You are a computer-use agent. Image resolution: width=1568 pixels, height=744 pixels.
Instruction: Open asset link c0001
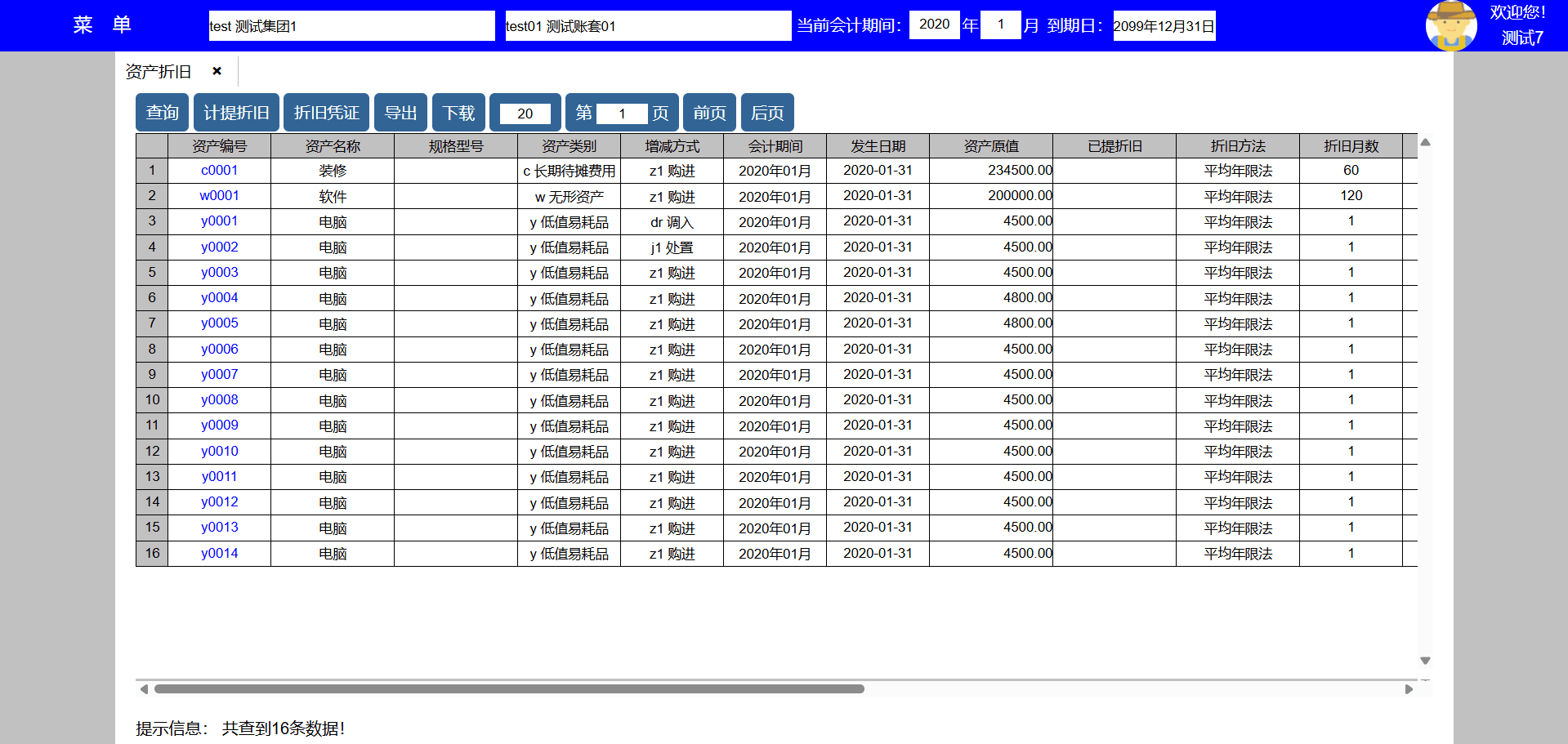(x=219, y=171)
